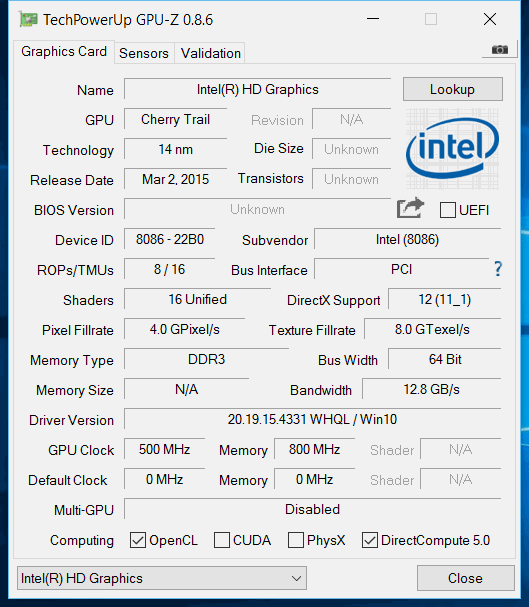This screenshot has width=529, height=607.
Task: Click the Close button at bottom
Action: click(466, 578)
